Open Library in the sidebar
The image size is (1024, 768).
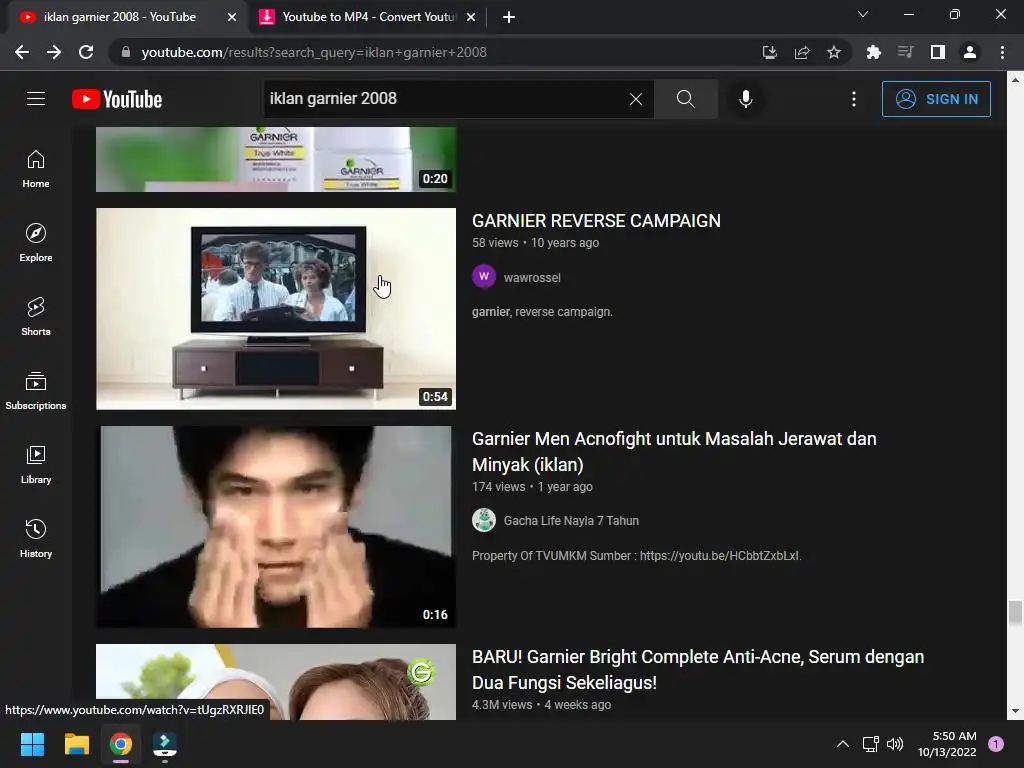[x=36, y=464]
